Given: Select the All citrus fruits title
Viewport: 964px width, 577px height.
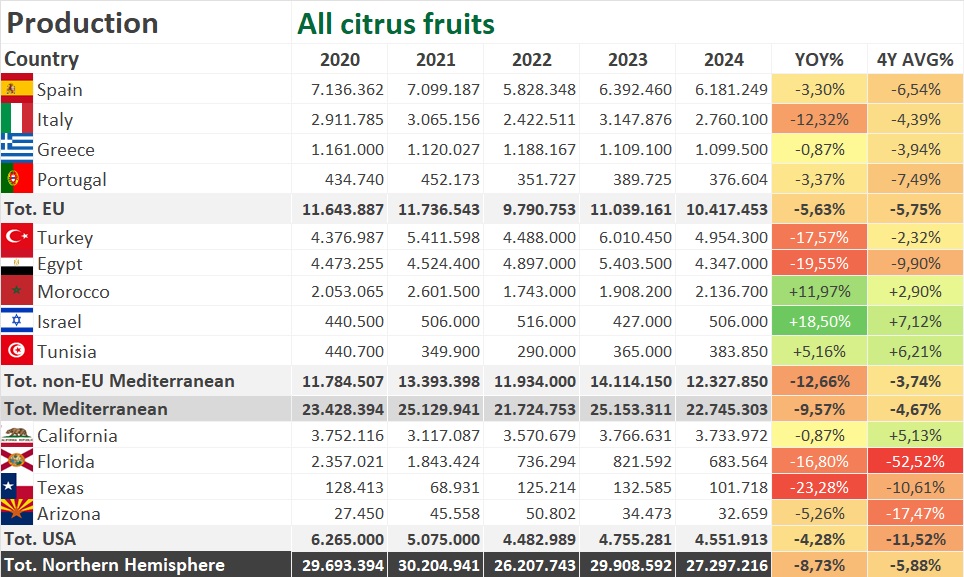Looking at the screenshot, I should [396, 22].
